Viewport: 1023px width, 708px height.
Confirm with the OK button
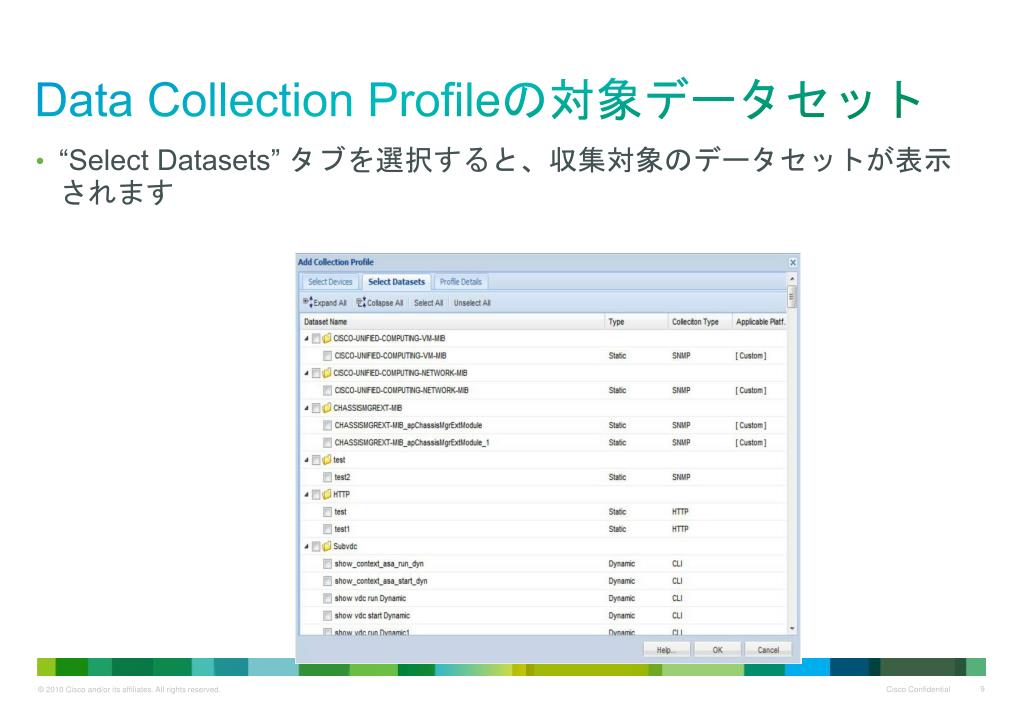[717, 650]
